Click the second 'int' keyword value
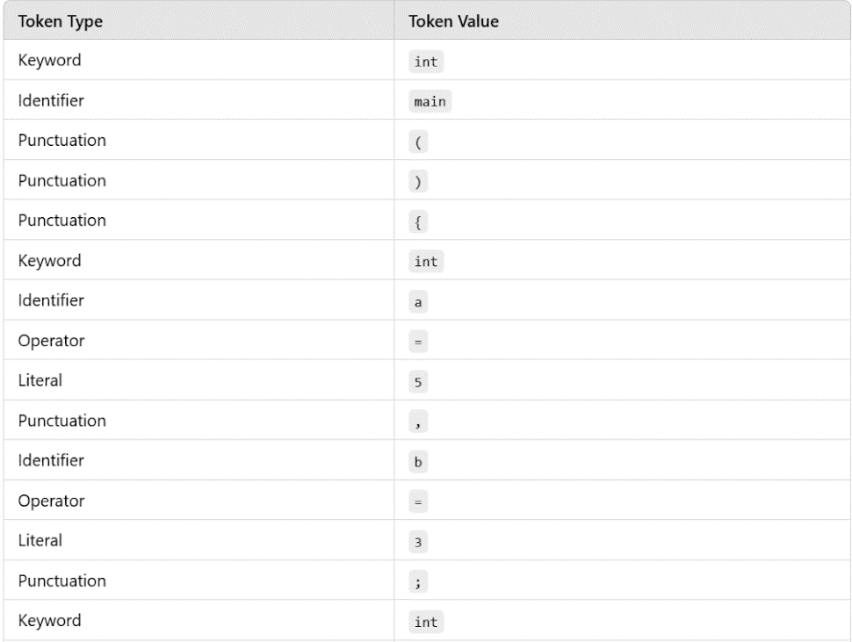This screenshot has height=642, width=852. [426, 261]
